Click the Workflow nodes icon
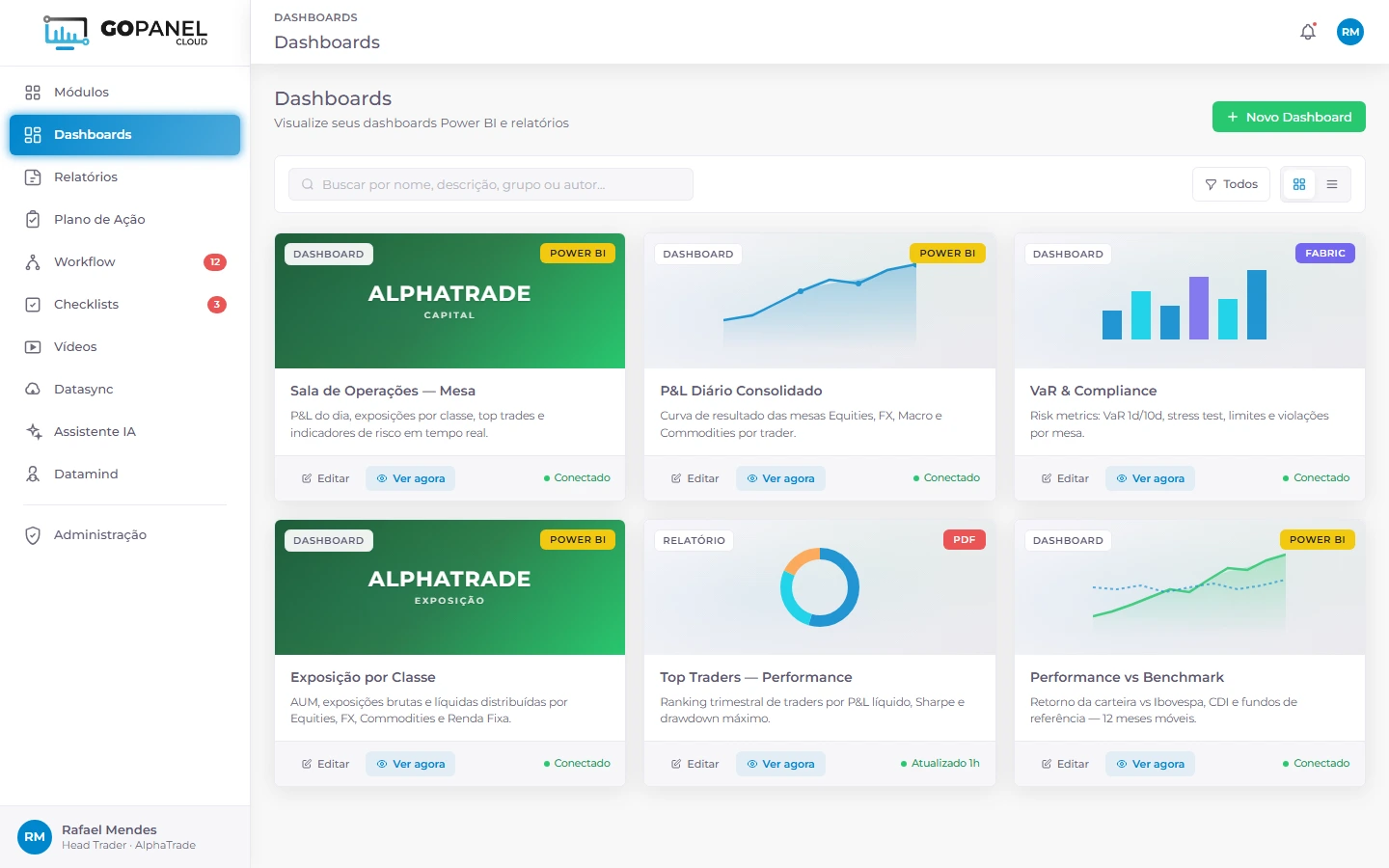1389x868 pixels. [x=33, y=262]
